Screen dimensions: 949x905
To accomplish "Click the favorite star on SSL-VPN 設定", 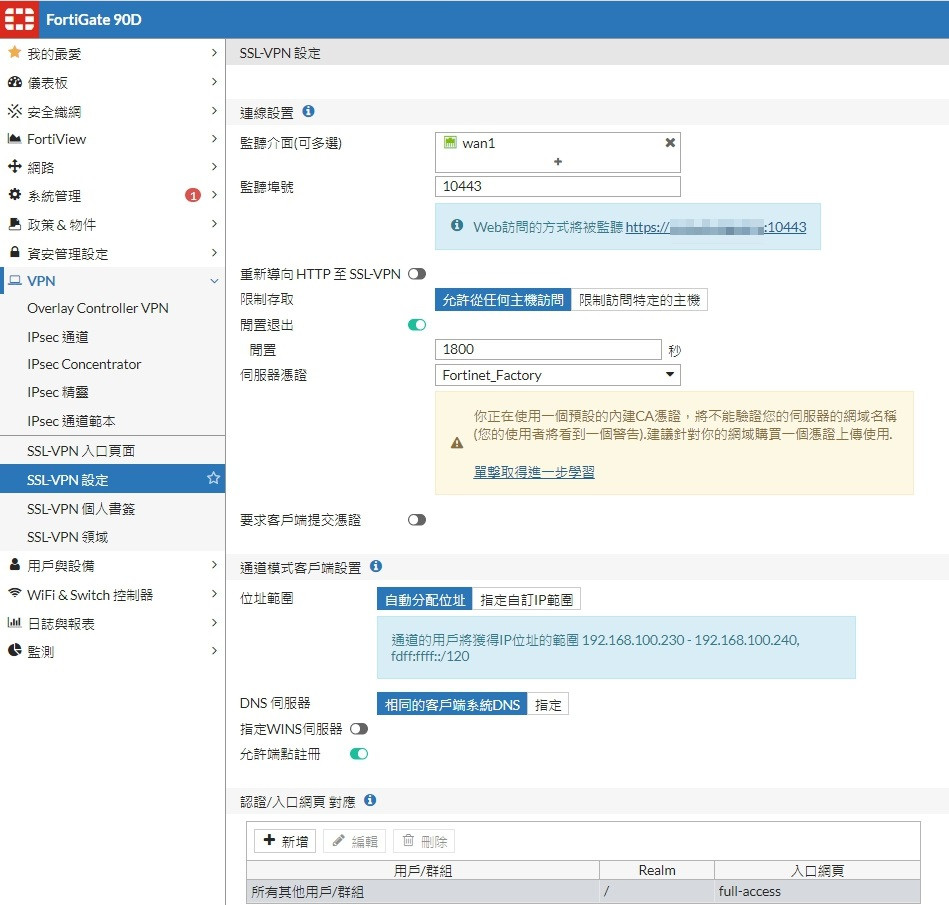I will tap(213, 478).
